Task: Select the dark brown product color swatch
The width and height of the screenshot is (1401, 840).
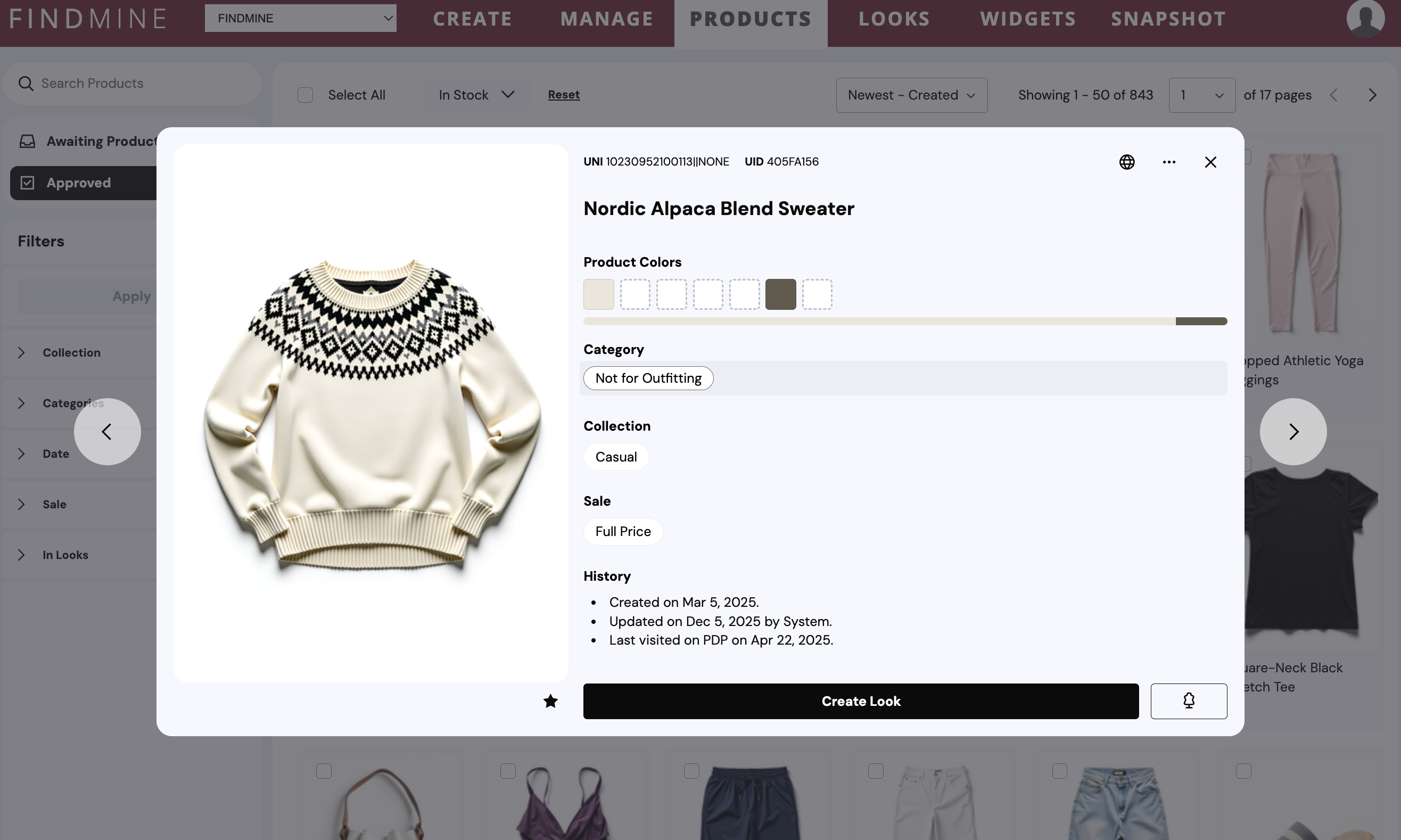Action: tap(780, 294)
